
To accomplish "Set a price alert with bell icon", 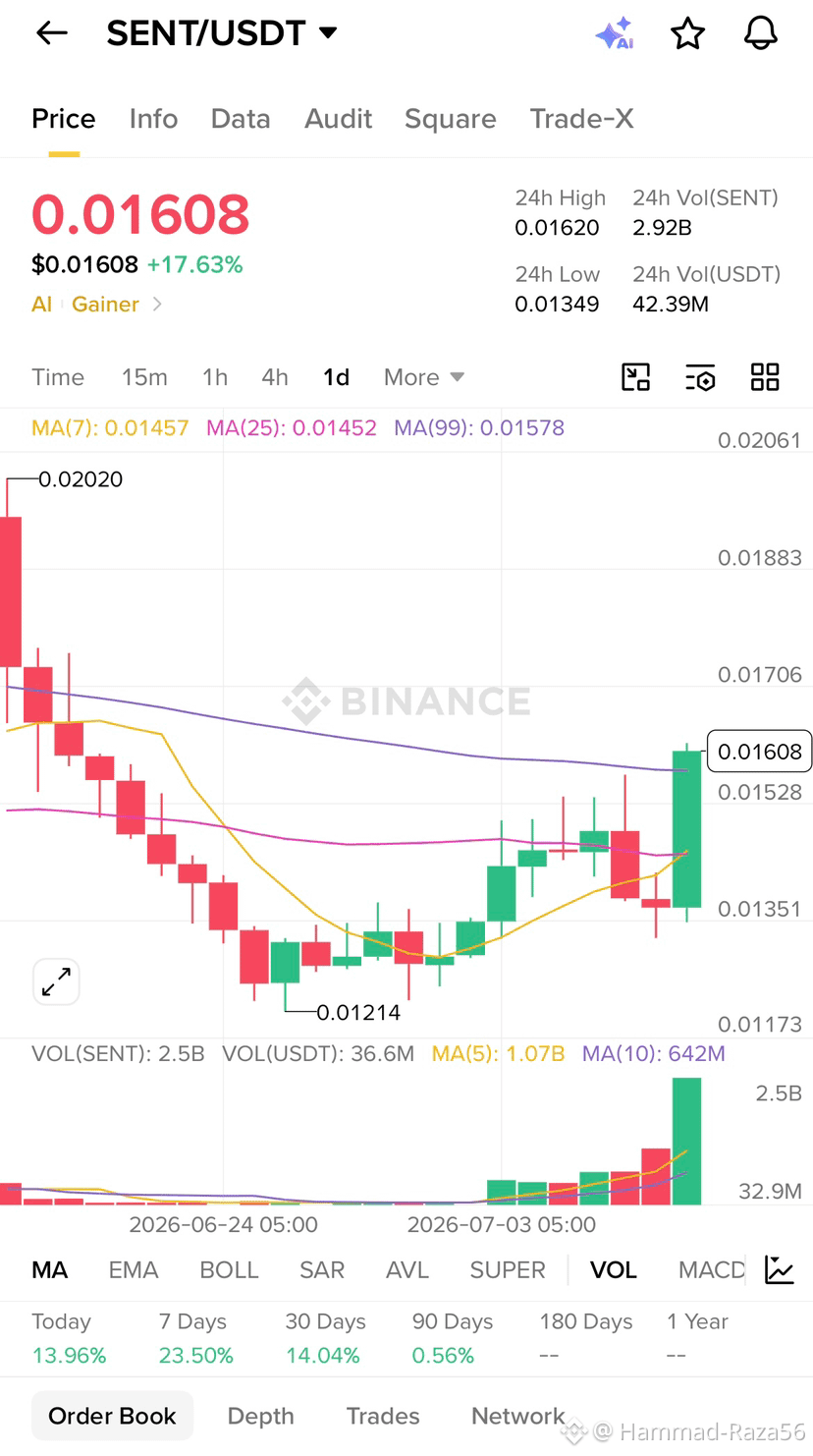I will (760, 33).
